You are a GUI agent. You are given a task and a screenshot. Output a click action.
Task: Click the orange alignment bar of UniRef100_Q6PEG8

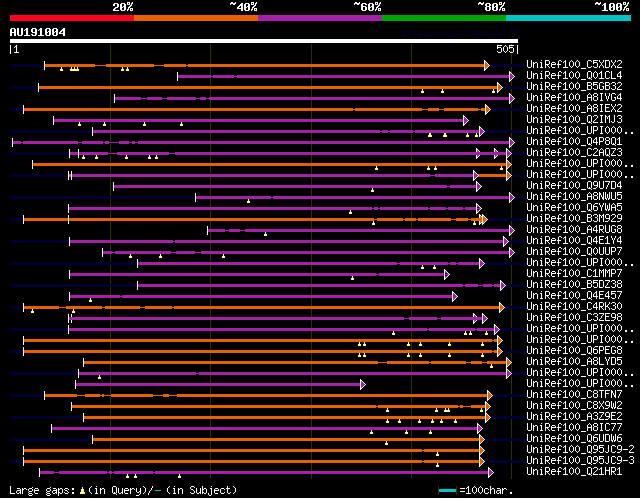click(x=261, y=352)
